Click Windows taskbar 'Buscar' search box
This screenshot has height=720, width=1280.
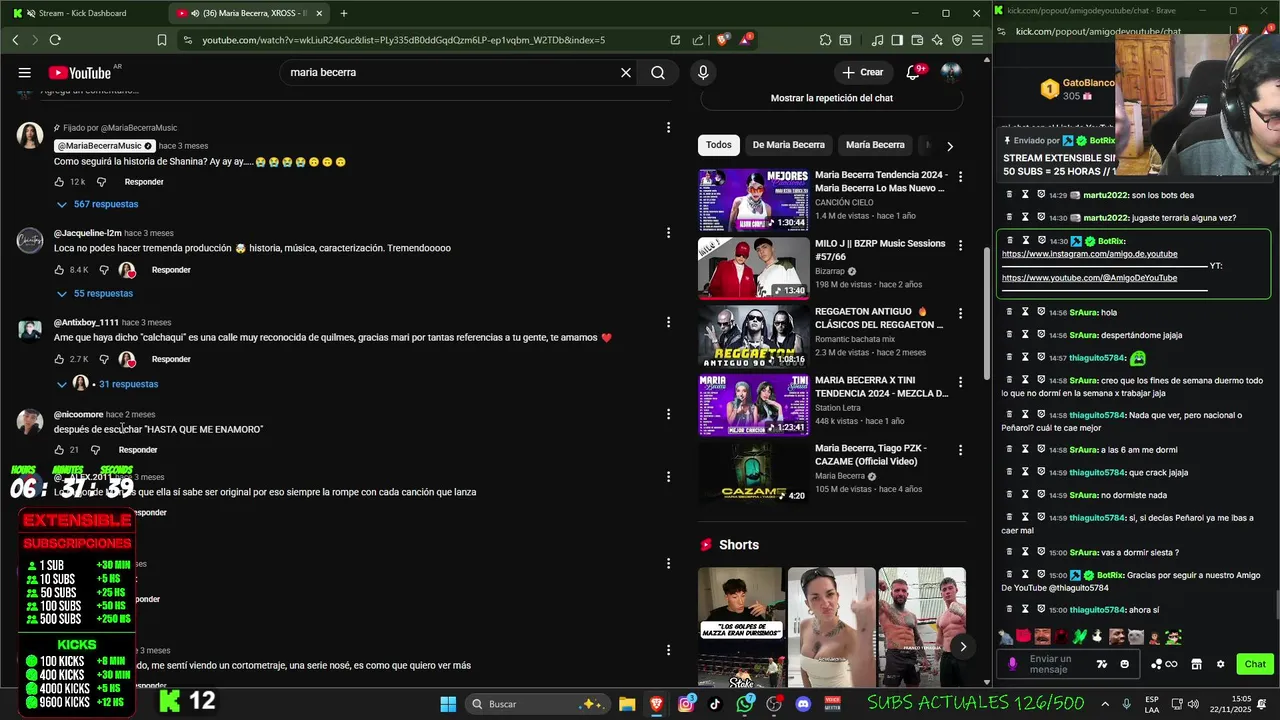[x=538, y=704]
